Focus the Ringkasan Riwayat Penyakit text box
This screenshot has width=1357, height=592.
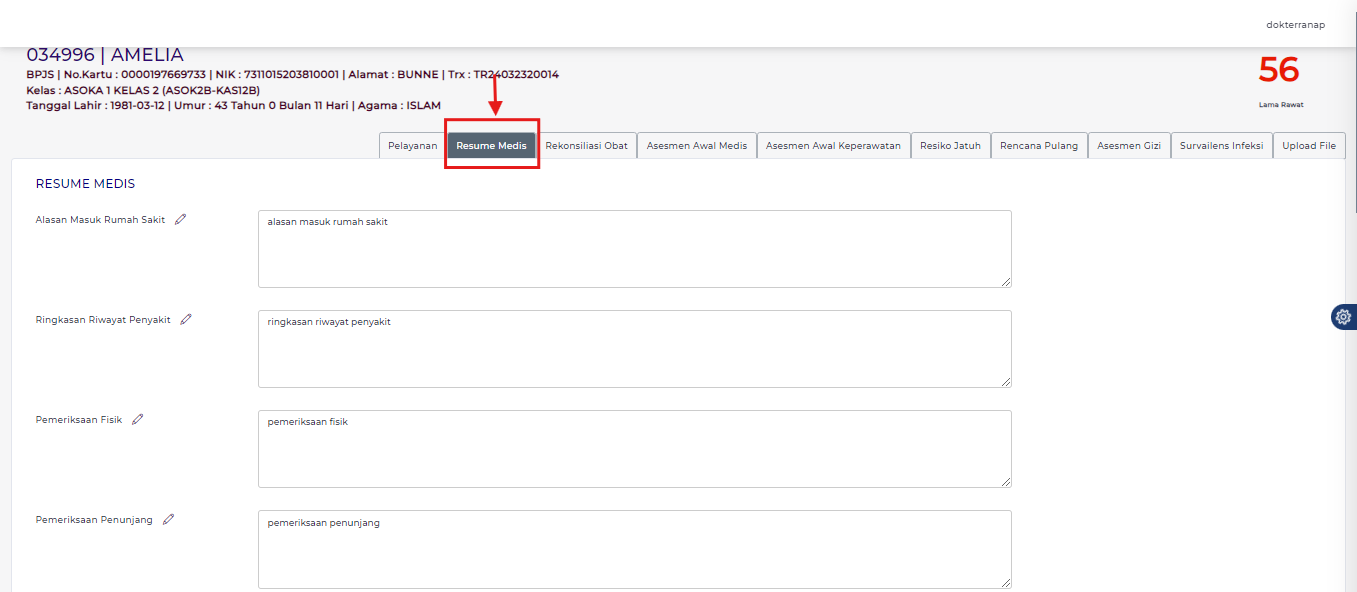634,350
